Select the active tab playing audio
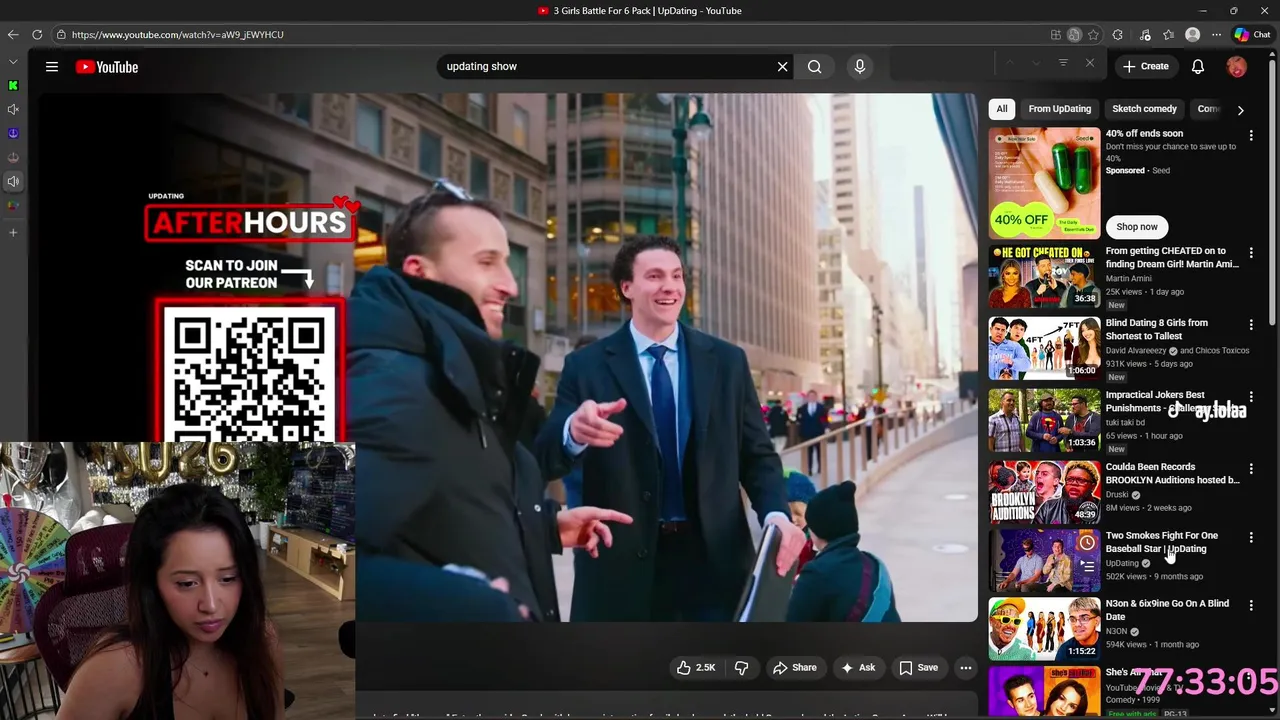This screenshot has width=1280, height=720. tap(13, 181)
